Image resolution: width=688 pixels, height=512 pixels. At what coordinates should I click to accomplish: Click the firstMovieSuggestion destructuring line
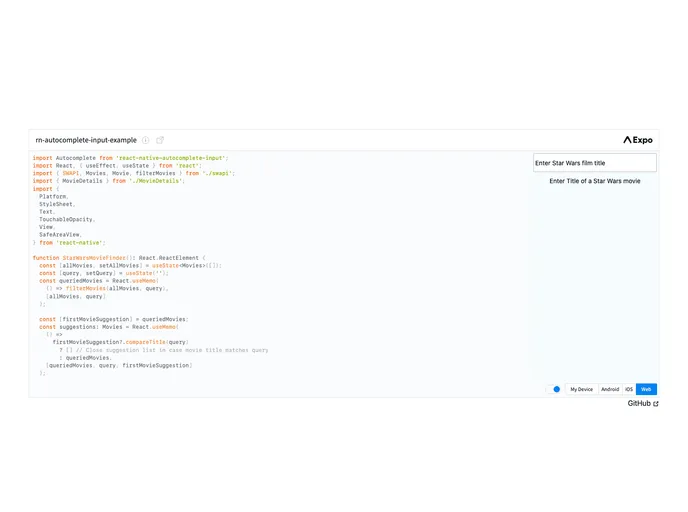click(113, 319)
